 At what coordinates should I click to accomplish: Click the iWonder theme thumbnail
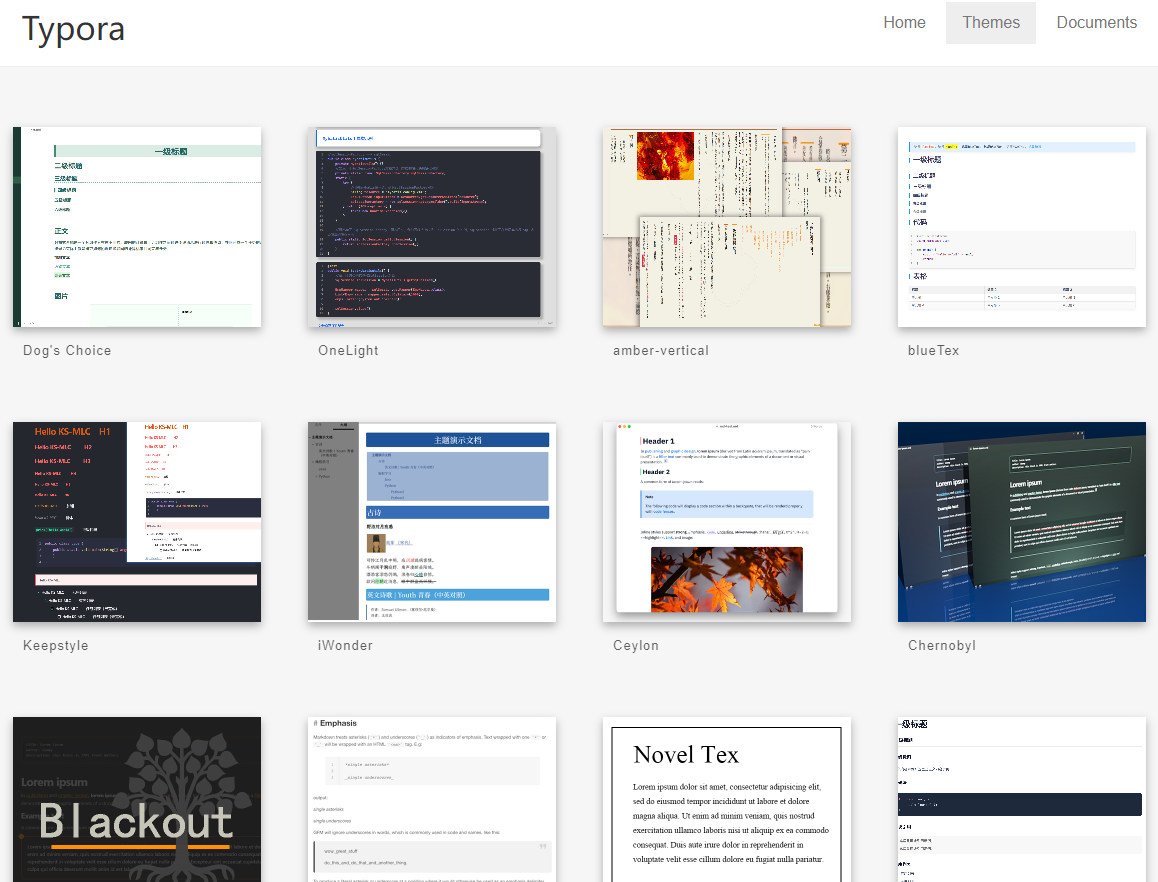click(432, 522)
